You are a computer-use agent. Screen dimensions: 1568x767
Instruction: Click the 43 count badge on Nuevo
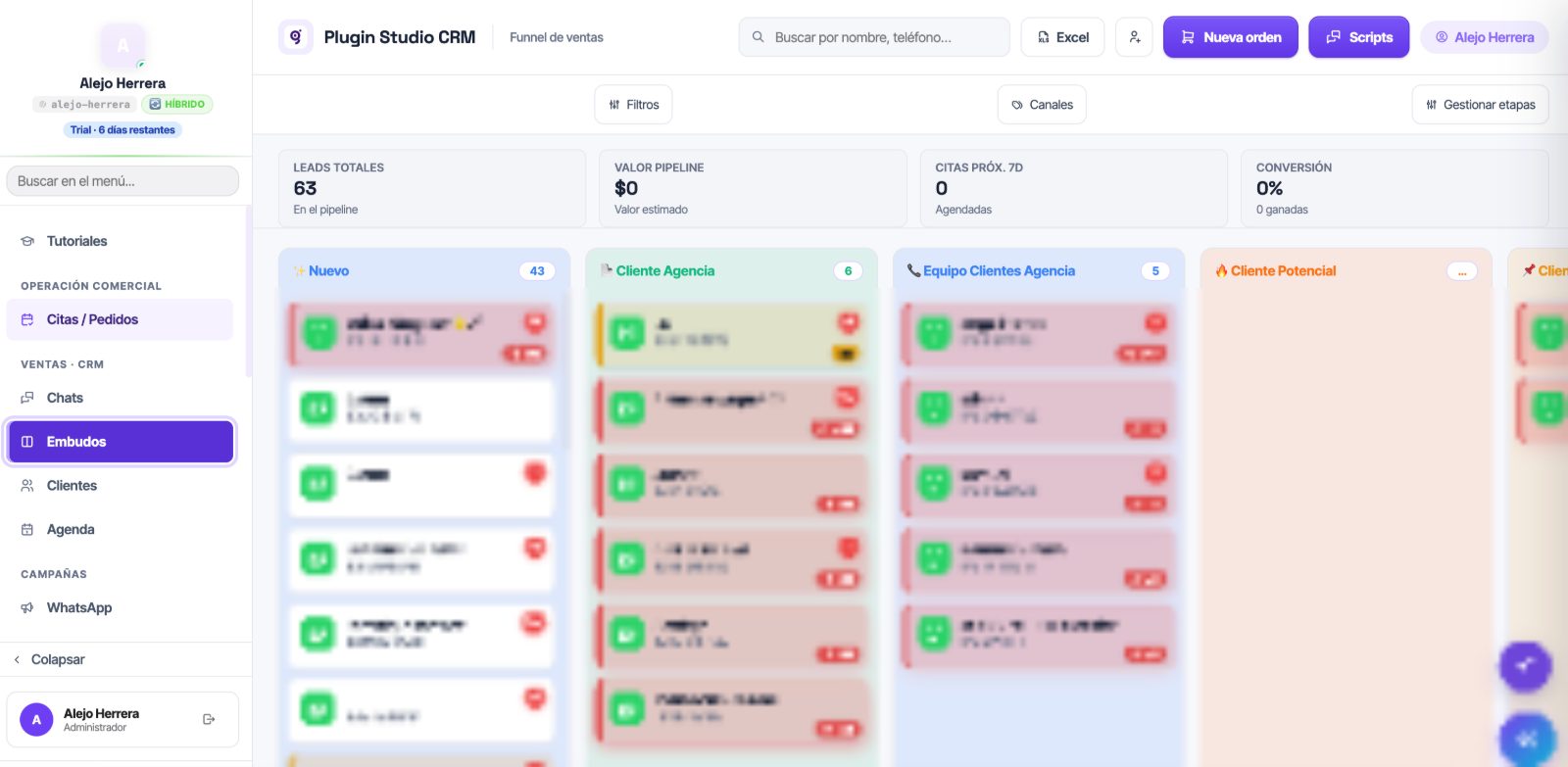coord(537,271)
